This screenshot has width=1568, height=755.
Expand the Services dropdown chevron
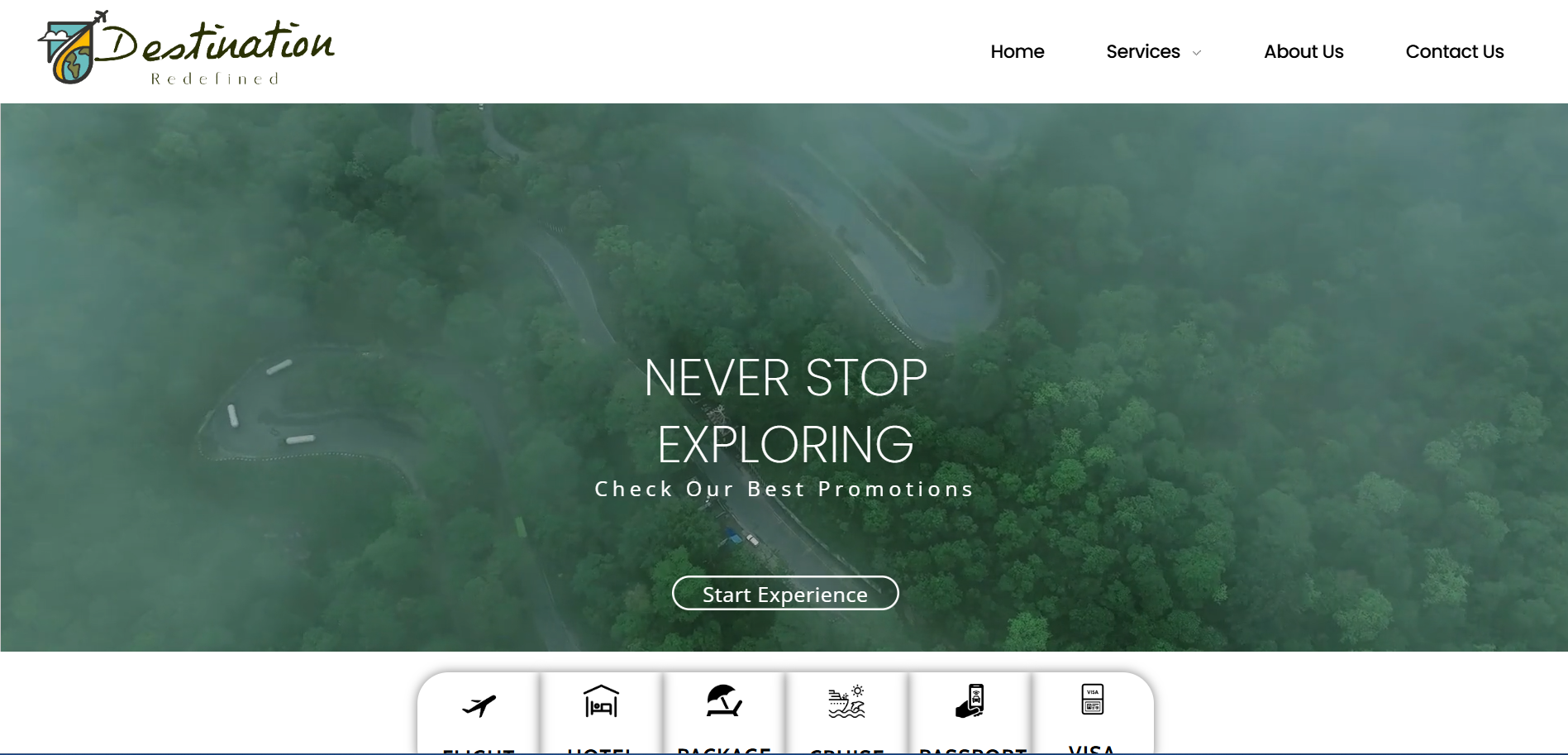(x=1196, y=53)
